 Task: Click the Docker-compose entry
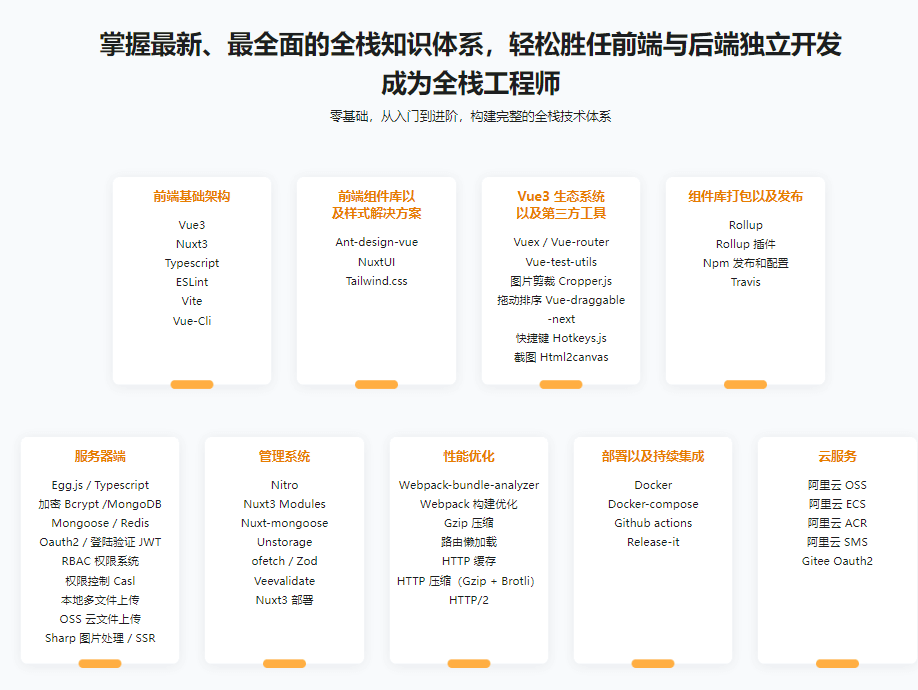(x=652, y=504)
